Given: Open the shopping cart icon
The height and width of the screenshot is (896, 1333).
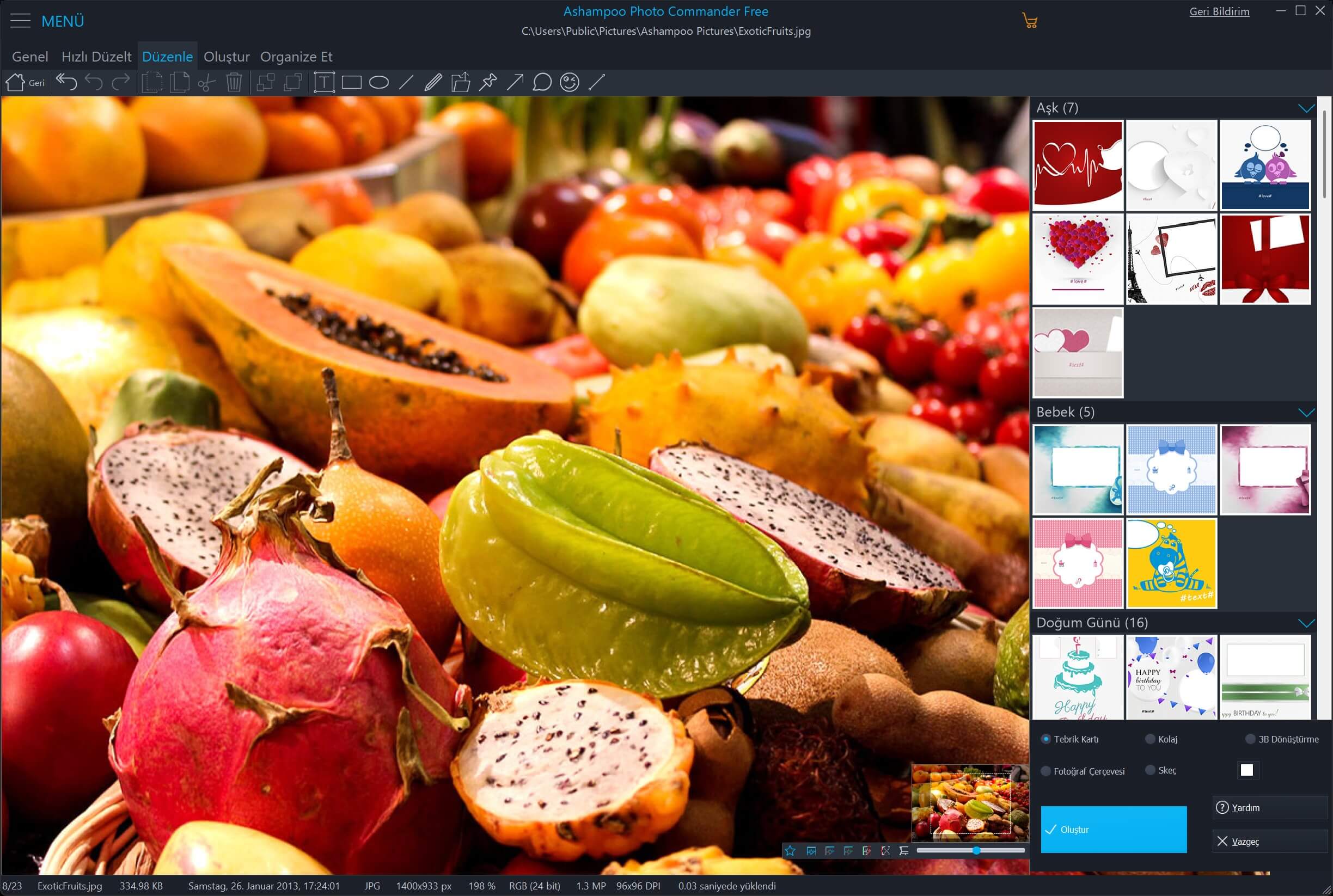Looking at the screenshot, I should 1030,22.
